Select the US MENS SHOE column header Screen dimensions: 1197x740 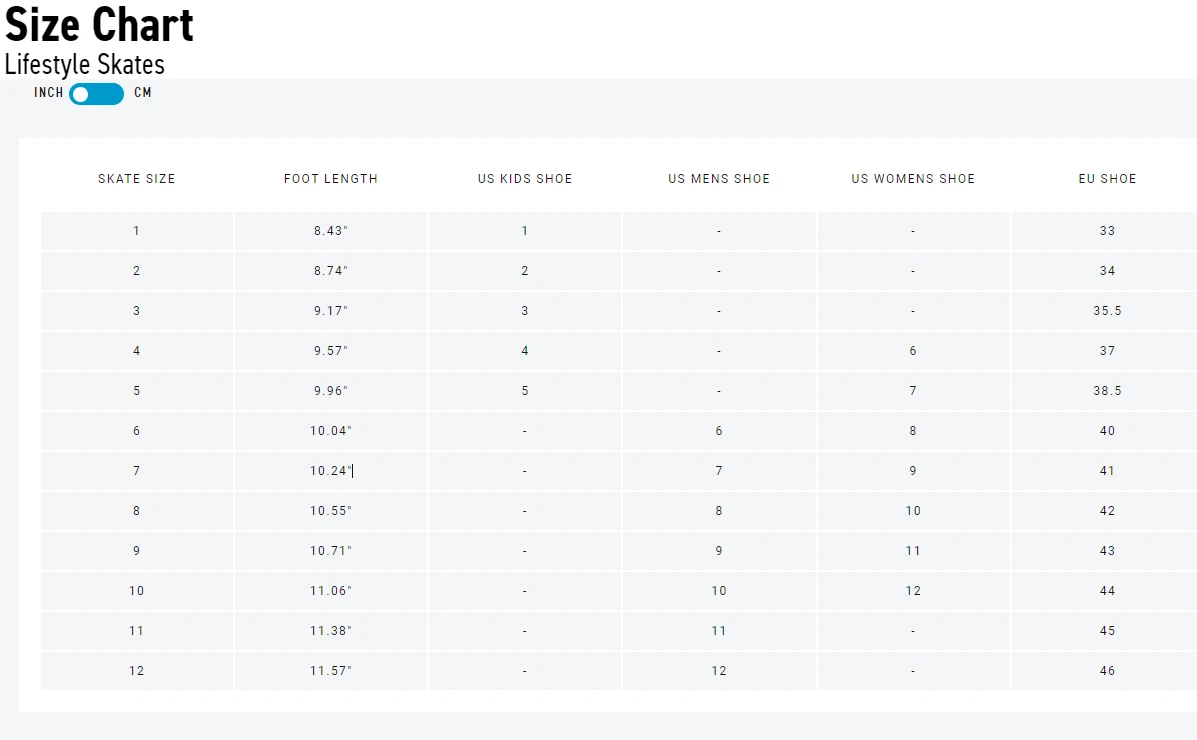point(719,179)
